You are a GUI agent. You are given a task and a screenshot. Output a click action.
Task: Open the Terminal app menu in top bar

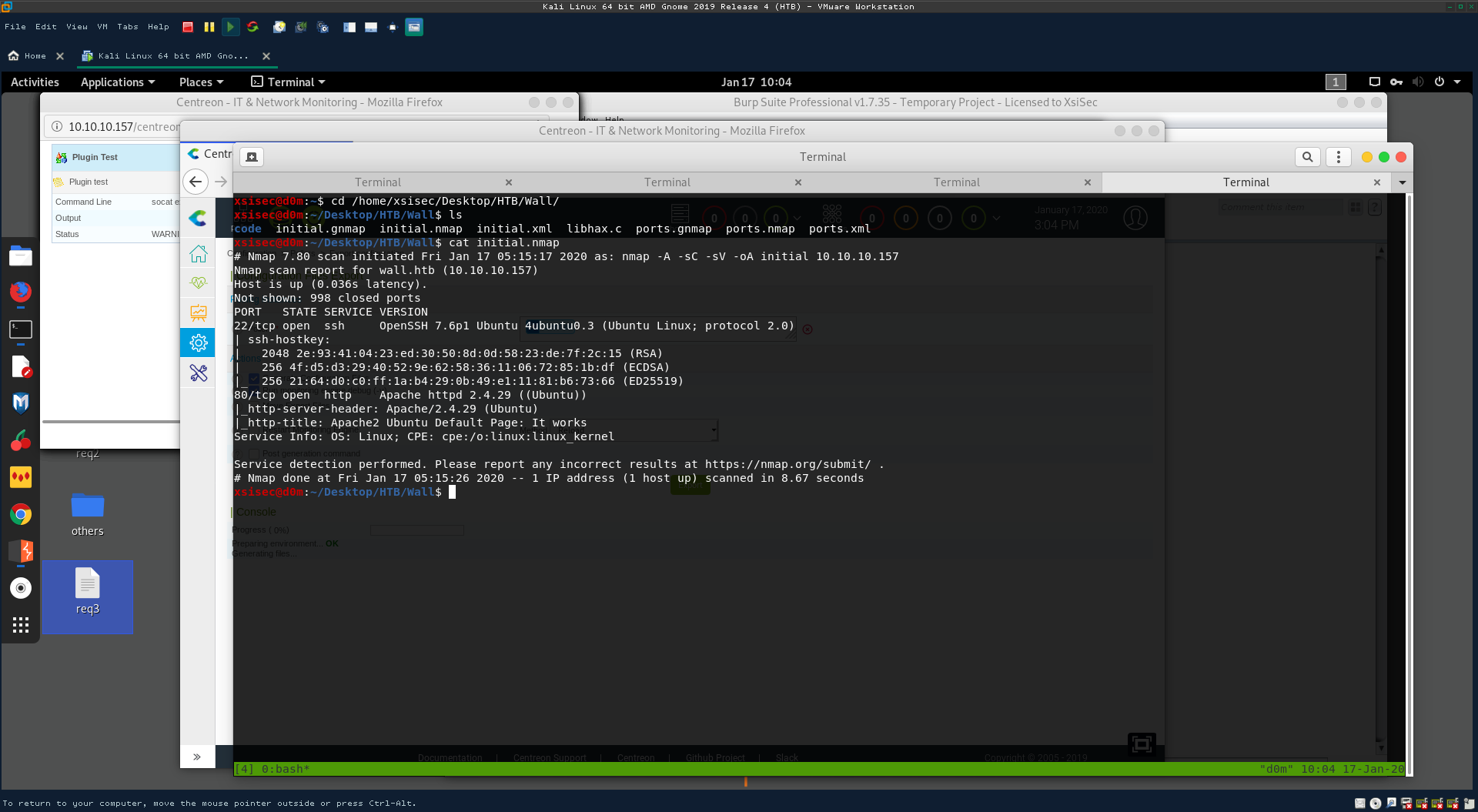pyautogui.click(x=288, y=82)
